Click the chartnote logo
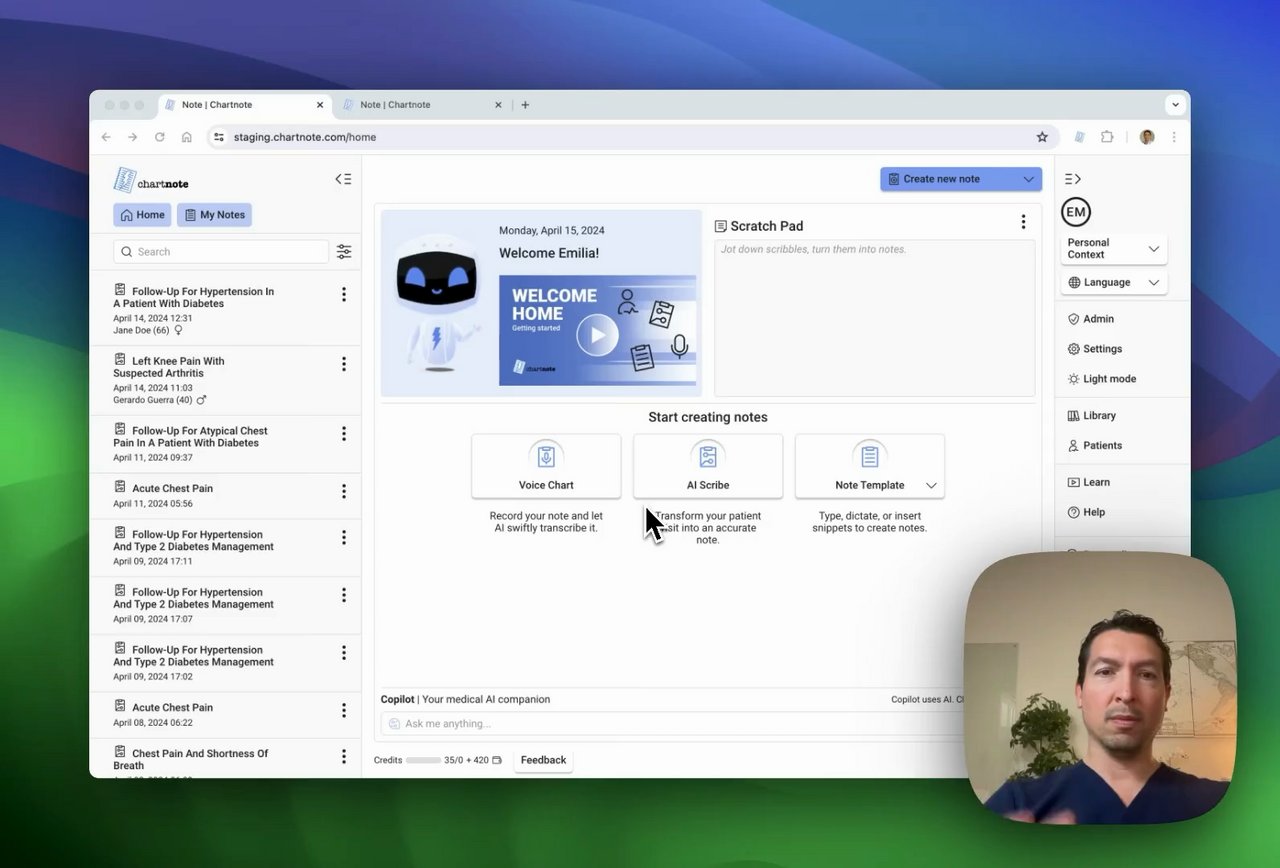This screenshot has height=868, width=1280. 151,180
